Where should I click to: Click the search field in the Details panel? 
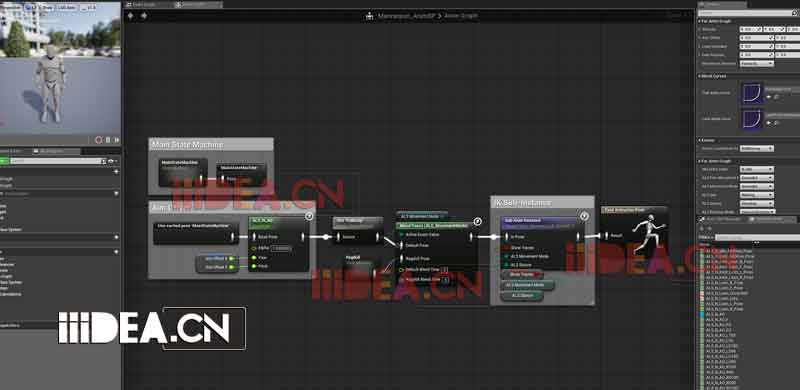tap(745, 13)
